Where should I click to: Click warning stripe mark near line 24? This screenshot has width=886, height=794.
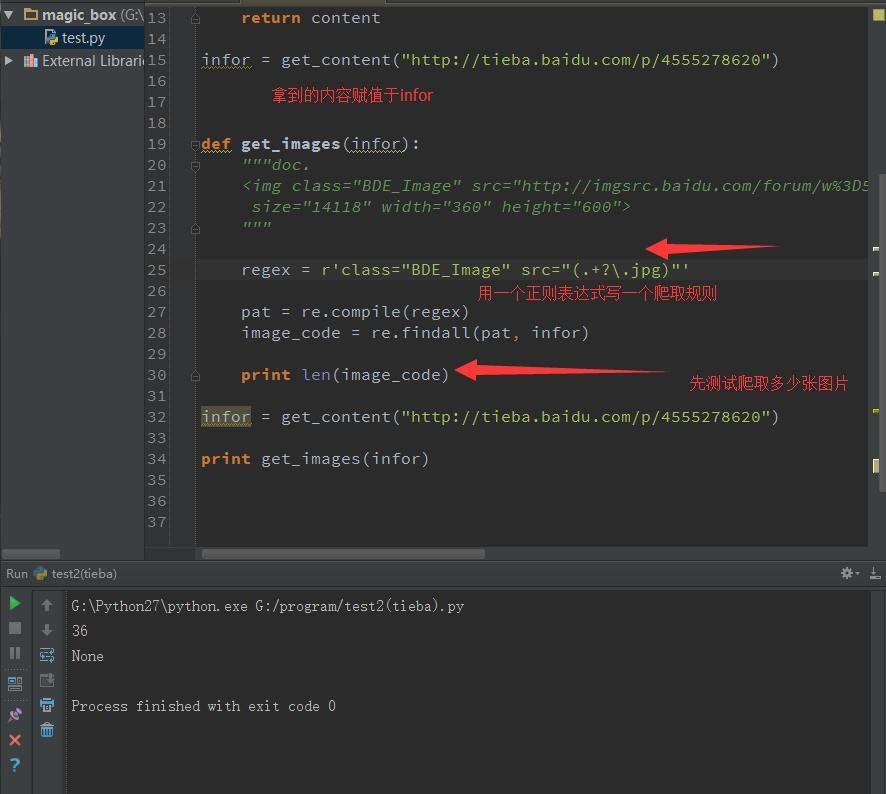(x=876, y=249)
